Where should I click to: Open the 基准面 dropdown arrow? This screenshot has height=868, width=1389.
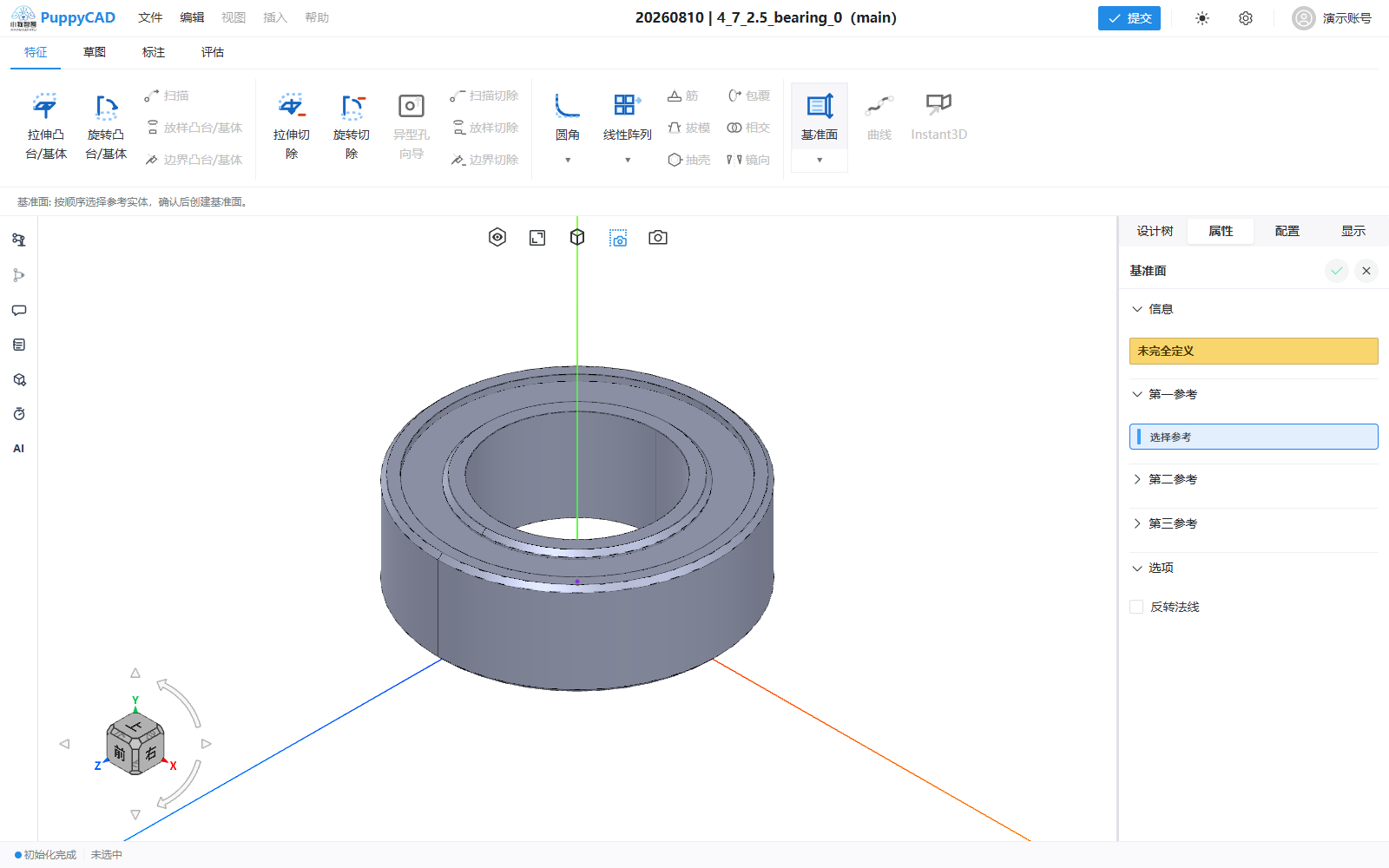tap(820, 160)
